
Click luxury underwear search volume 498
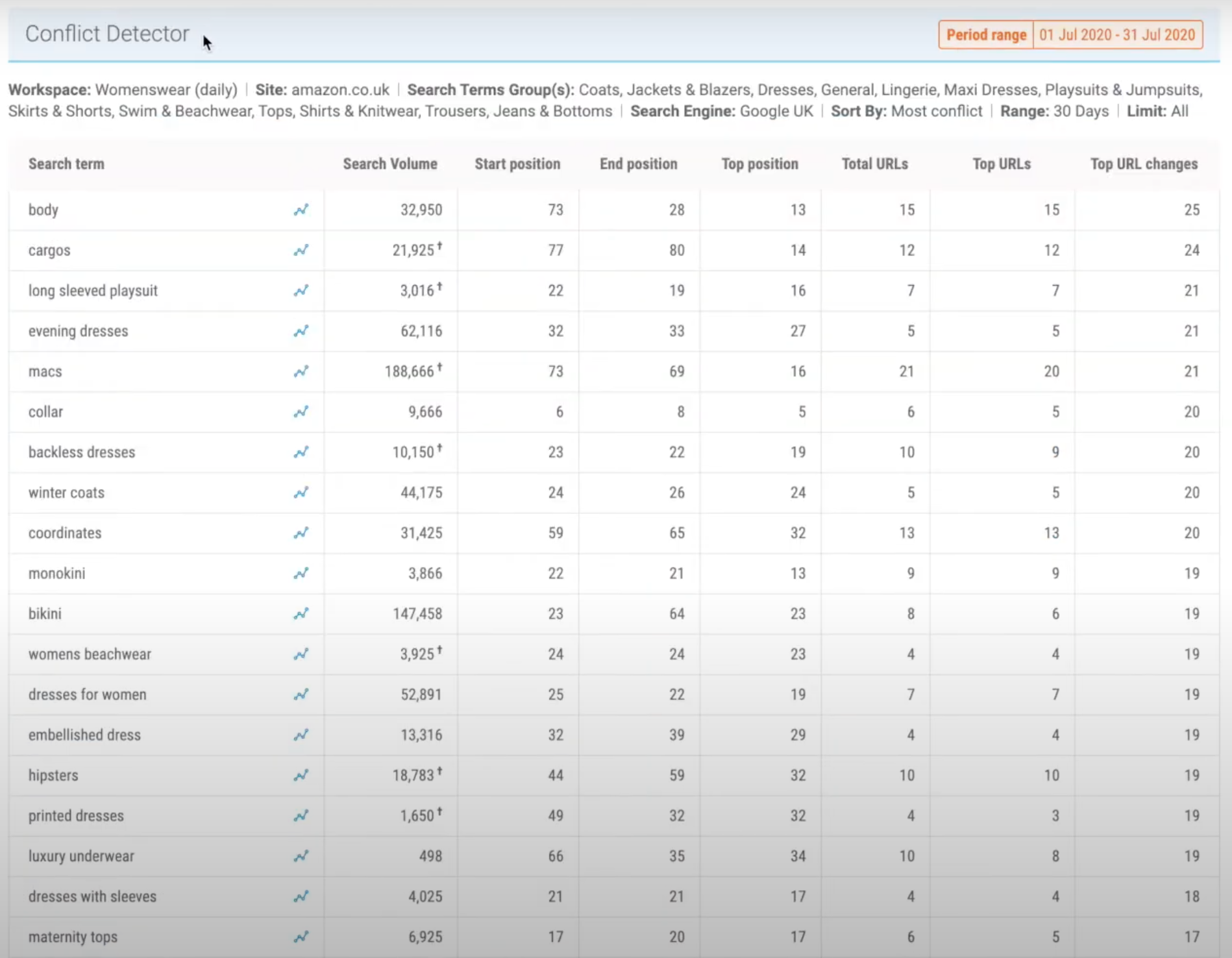430,856
